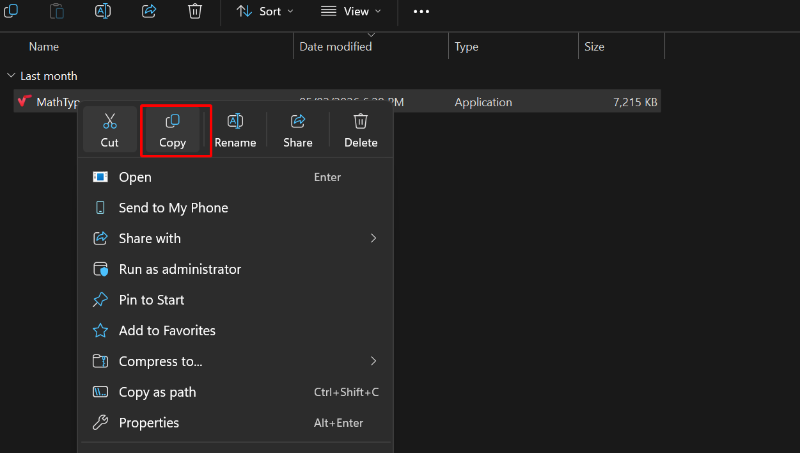800x453 pixels.
Task: Expand the Compress to... submenu
Action: pyautogui.click(x=373, y=361)
